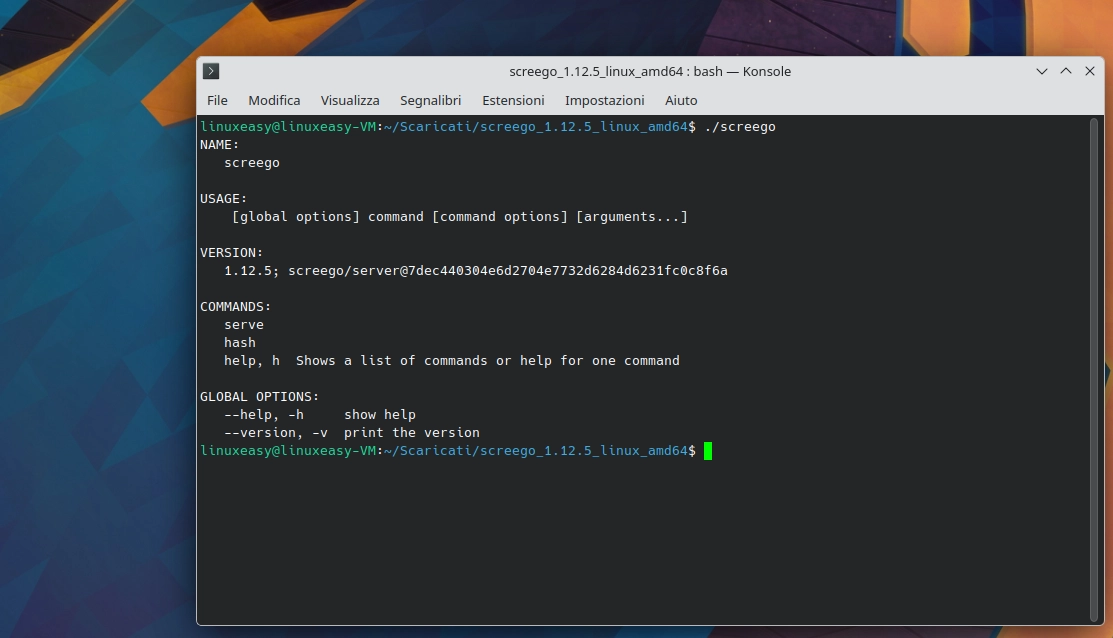1113x638 pixels.
Task: Open the File menu
Action: pyautogui.click(x=217, y=100)
